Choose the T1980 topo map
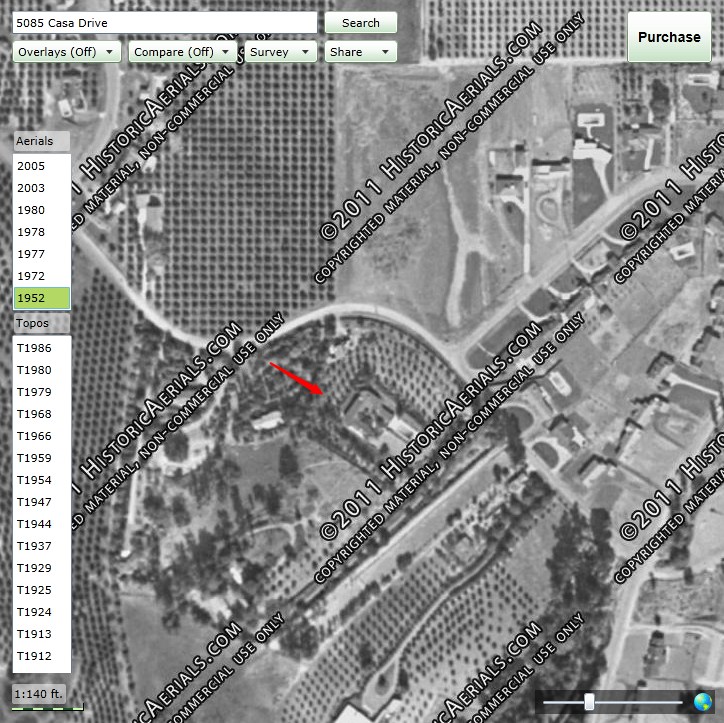This screenshot has width=724, height=723. 42,370
